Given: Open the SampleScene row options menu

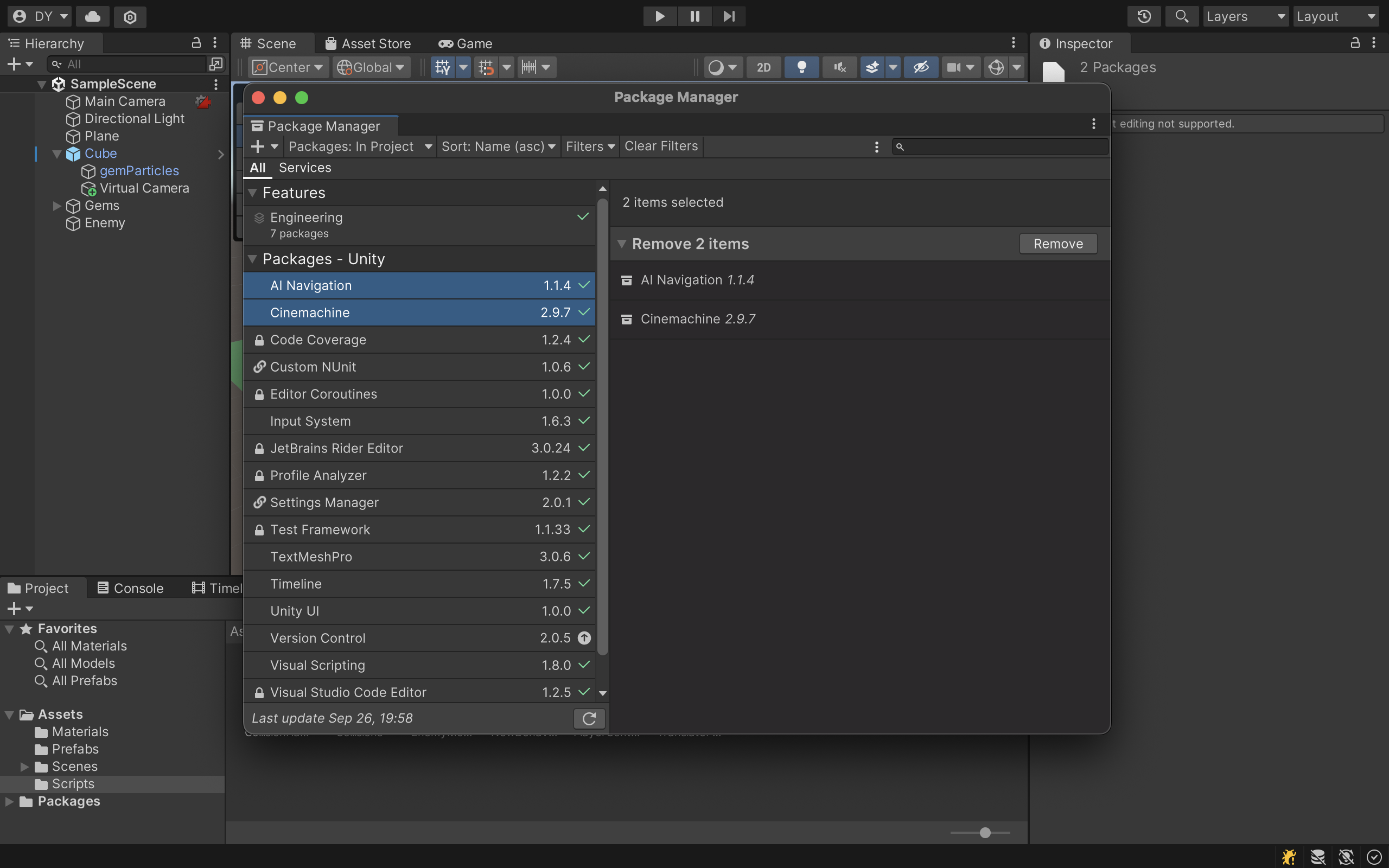Looking at the screenshot, I should pos(216,85).
